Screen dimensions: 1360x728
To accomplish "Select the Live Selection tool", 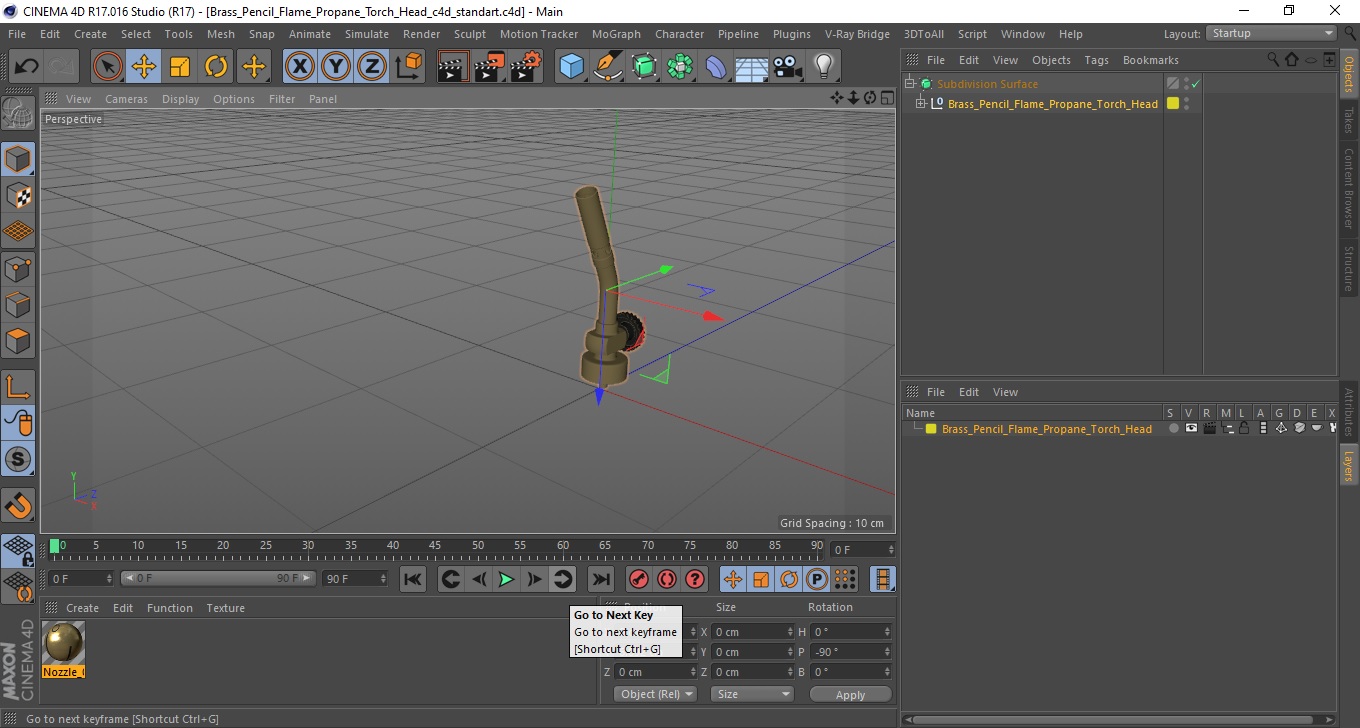I will point(108,67).
